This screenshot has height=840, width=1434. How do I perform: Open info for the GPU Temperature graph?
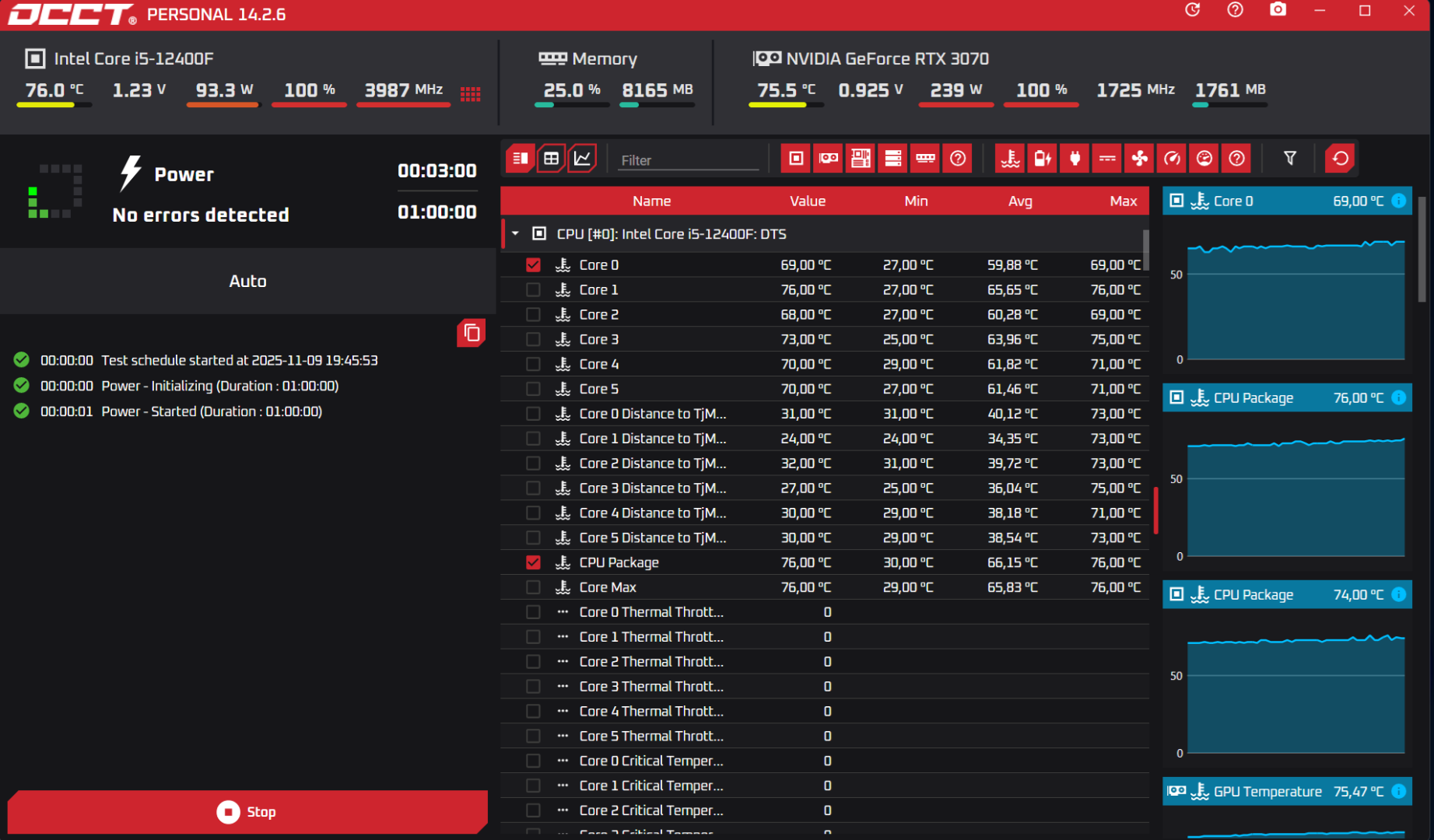pyautogui.click(x=1398, y=791)
